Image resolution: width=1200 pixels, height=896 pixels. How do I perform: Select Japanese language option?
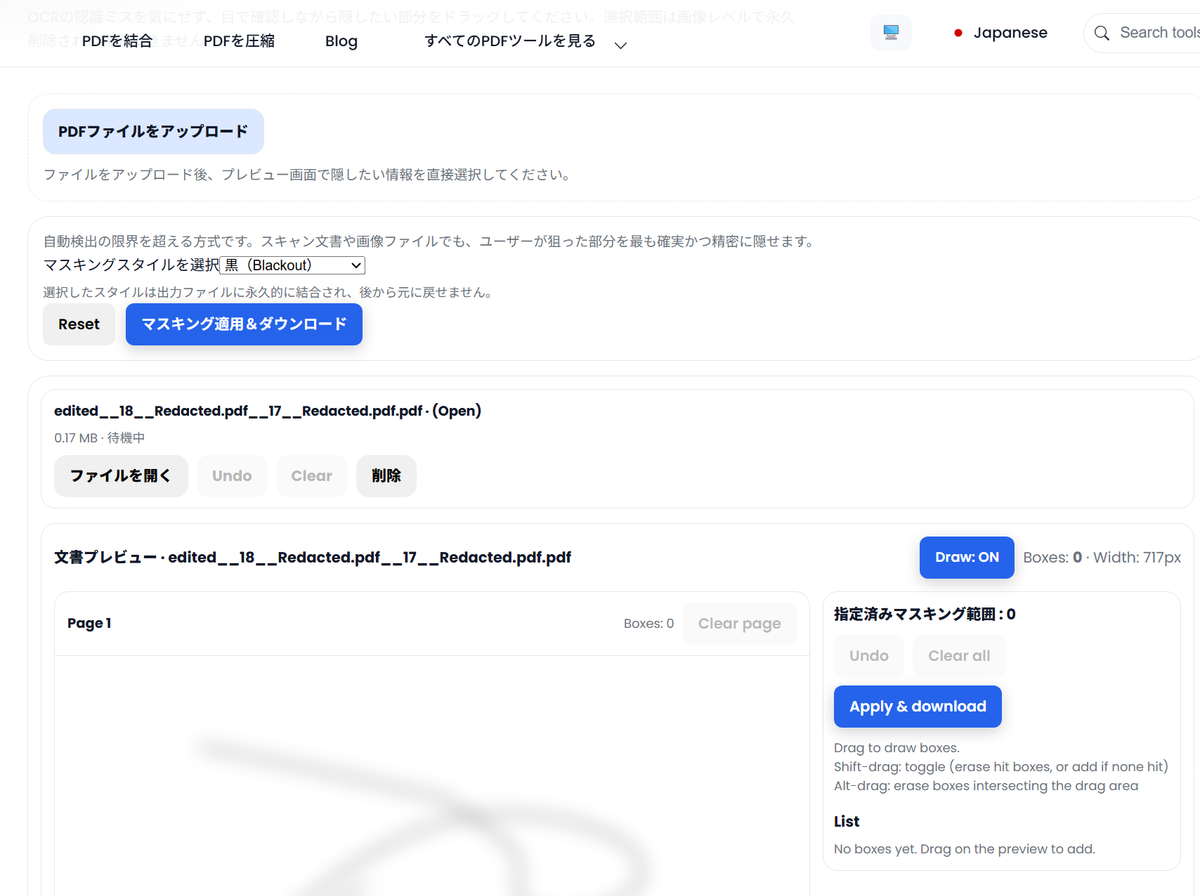point(1010,32)
